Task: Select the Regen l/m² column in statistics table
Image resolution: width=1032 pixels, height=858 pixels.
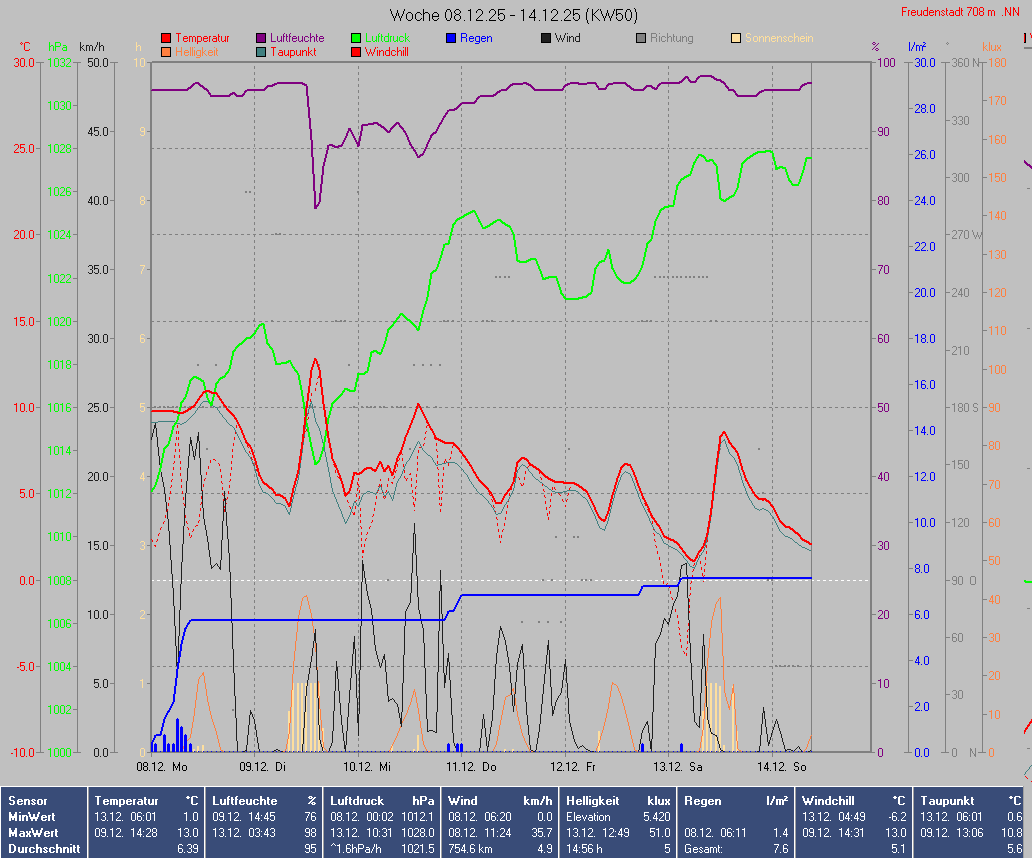Action: (737, 801)
